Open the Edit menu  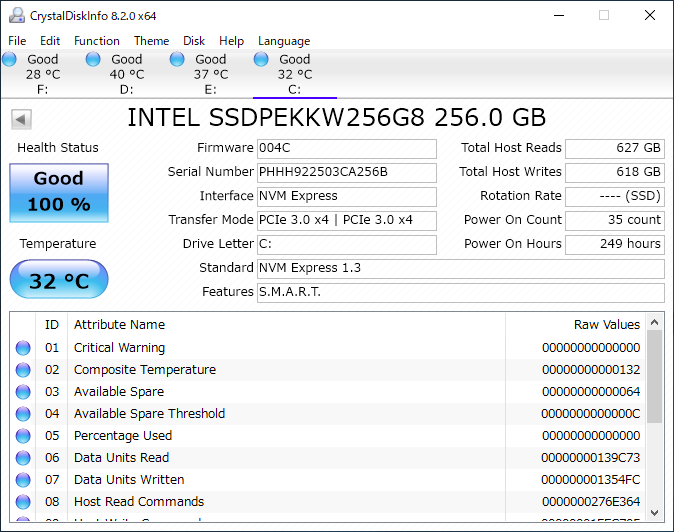pyautogui.click(x=50, y=41)
